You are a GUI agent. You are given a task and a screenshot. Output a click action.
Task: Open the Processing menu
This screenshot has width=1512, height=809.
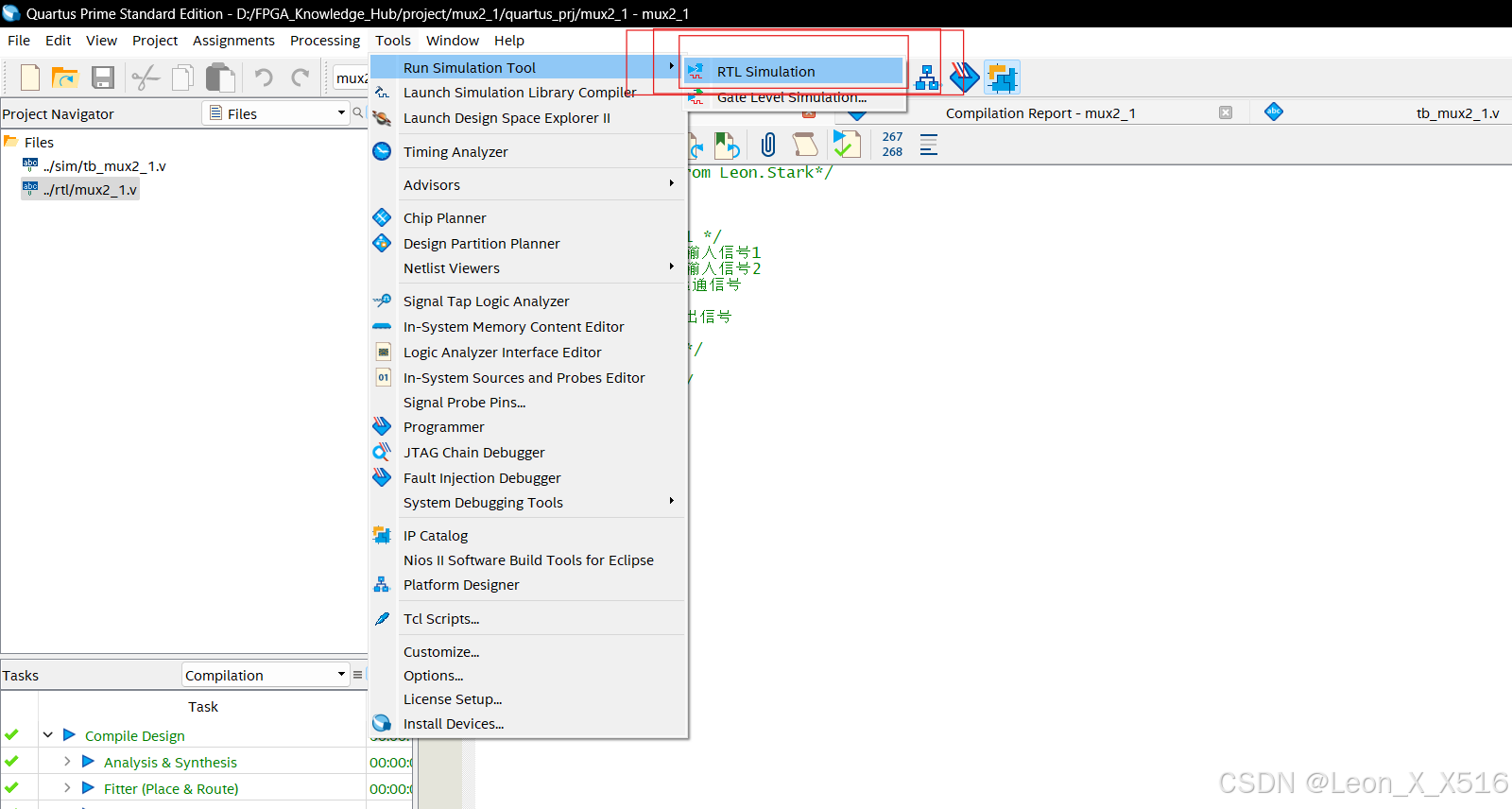point(325,40)
